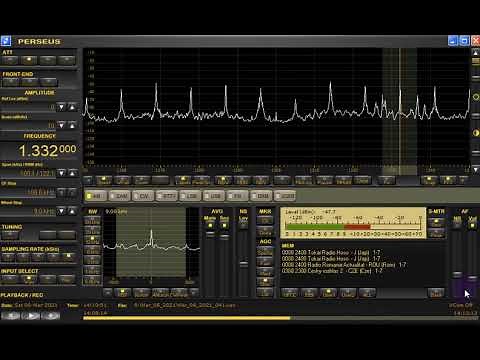This screenshot has height=360, width=480.
Task: Rewind the playback recording
Action: 11,315
